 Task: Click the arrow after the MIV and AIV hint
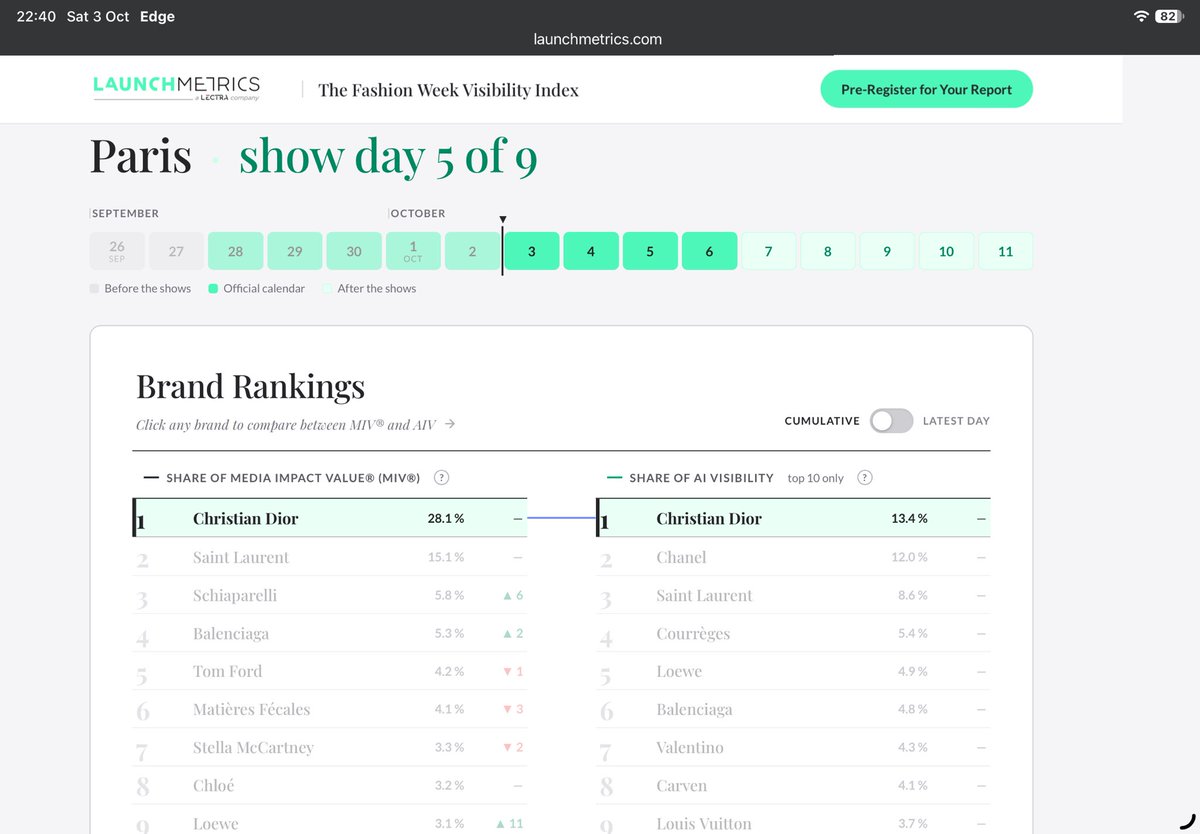click(450, 424)
